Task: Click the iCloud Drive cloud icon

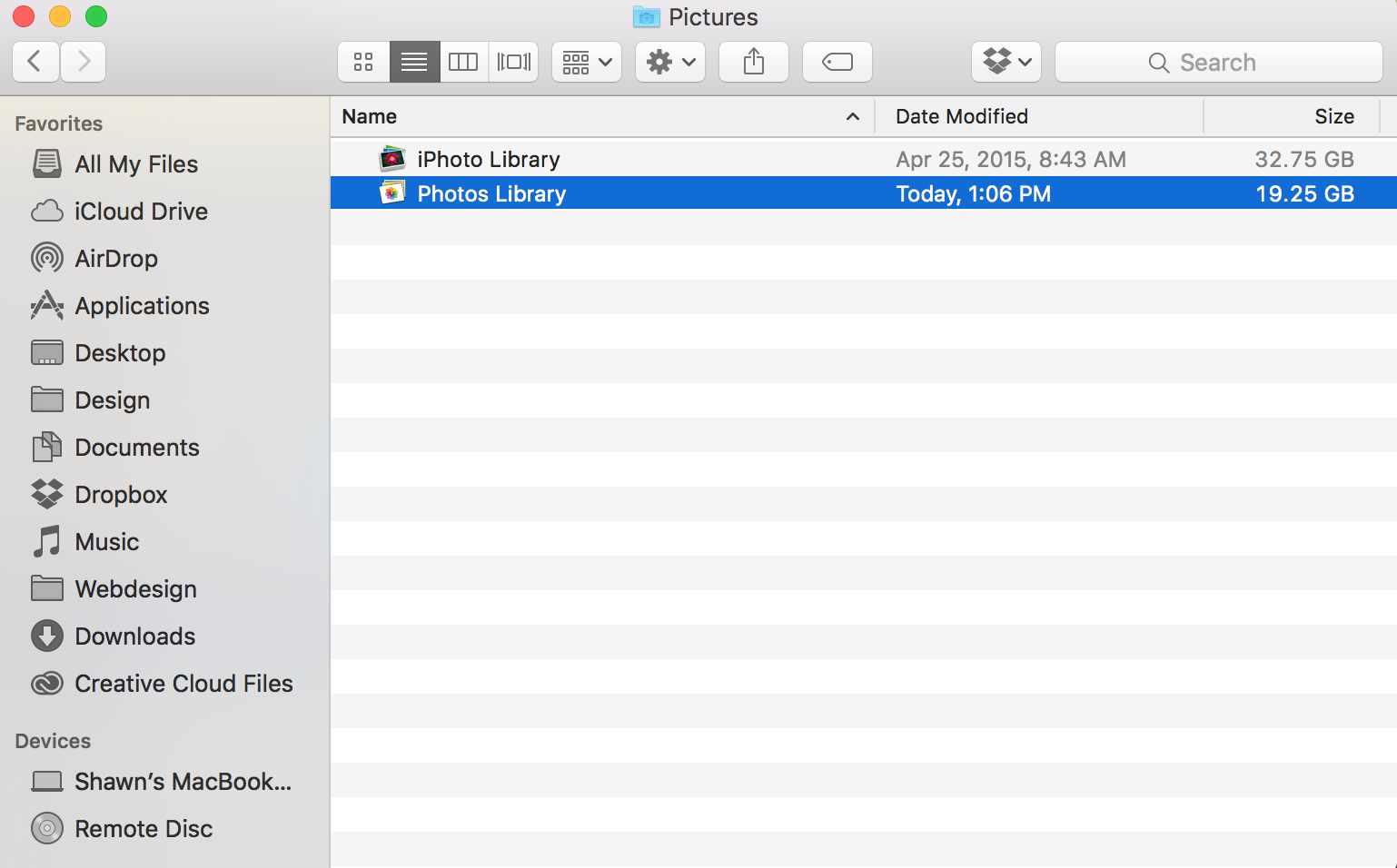Action: click(47, 212)
